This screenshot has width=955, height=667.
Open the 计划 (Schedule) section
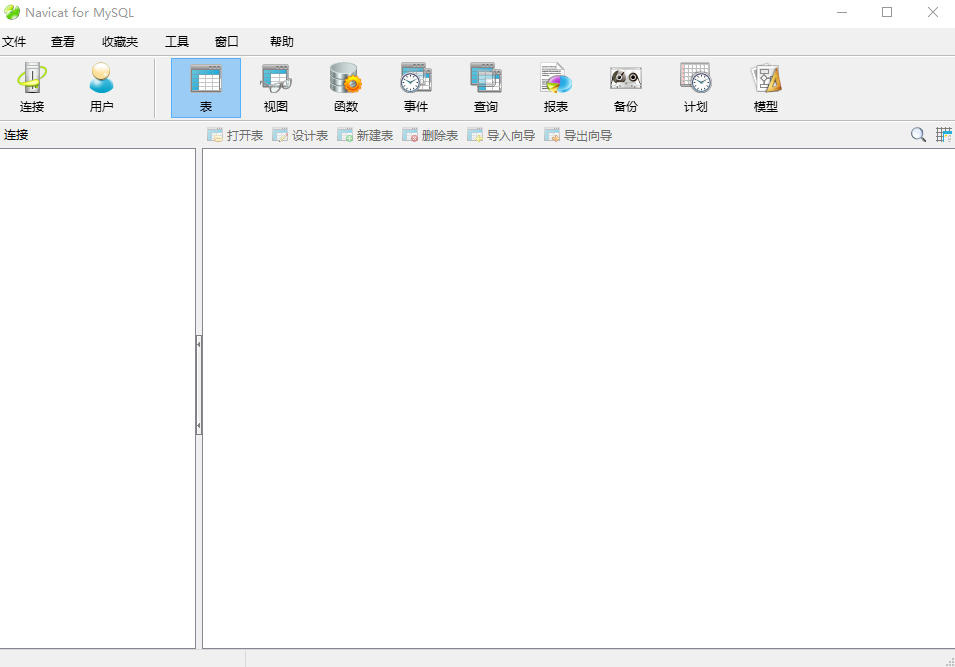pyautogui.click(x=696, y=88)
